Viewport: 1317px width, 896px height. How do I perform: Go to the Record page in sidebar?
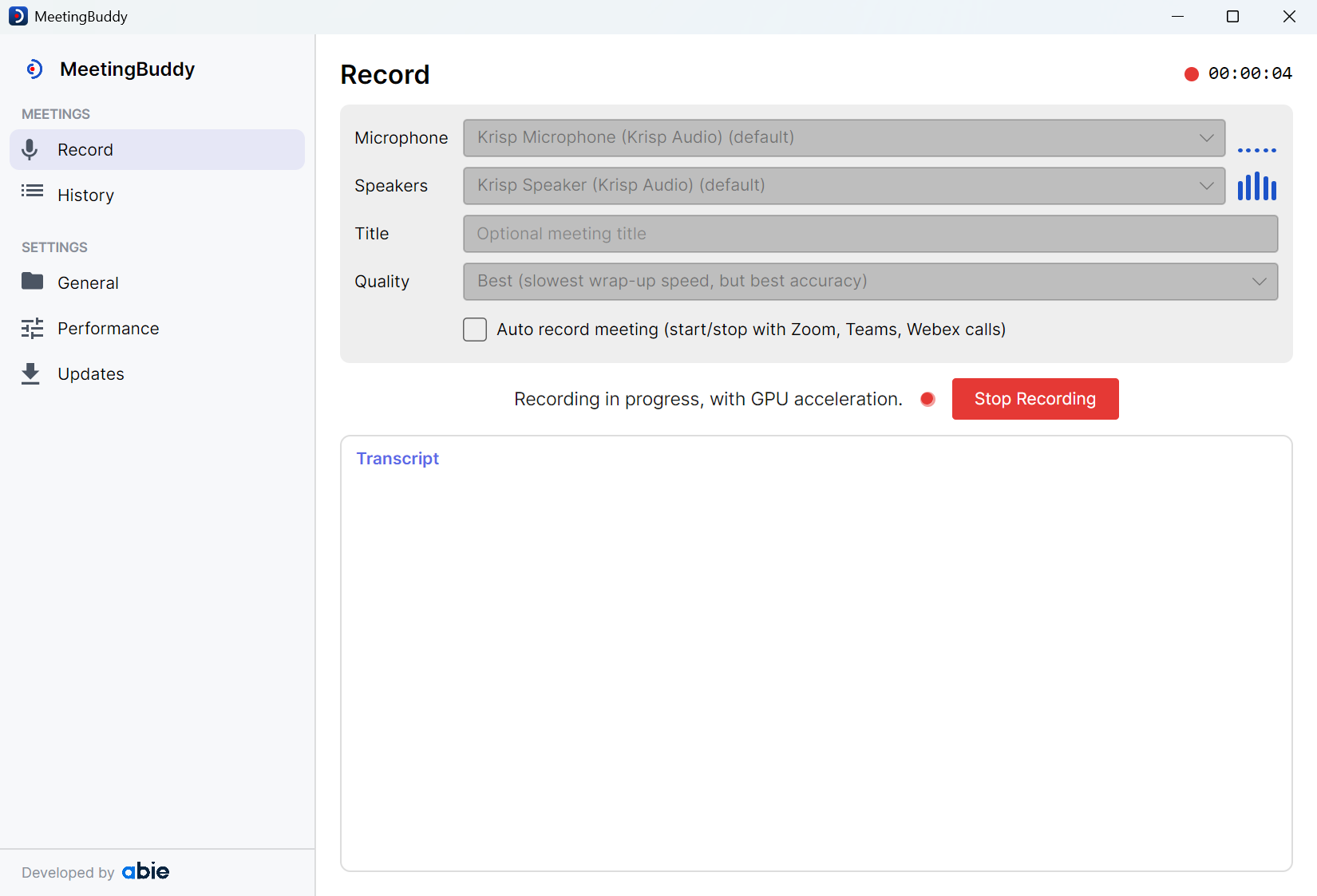pyautogui.click(x=157, y=149)
